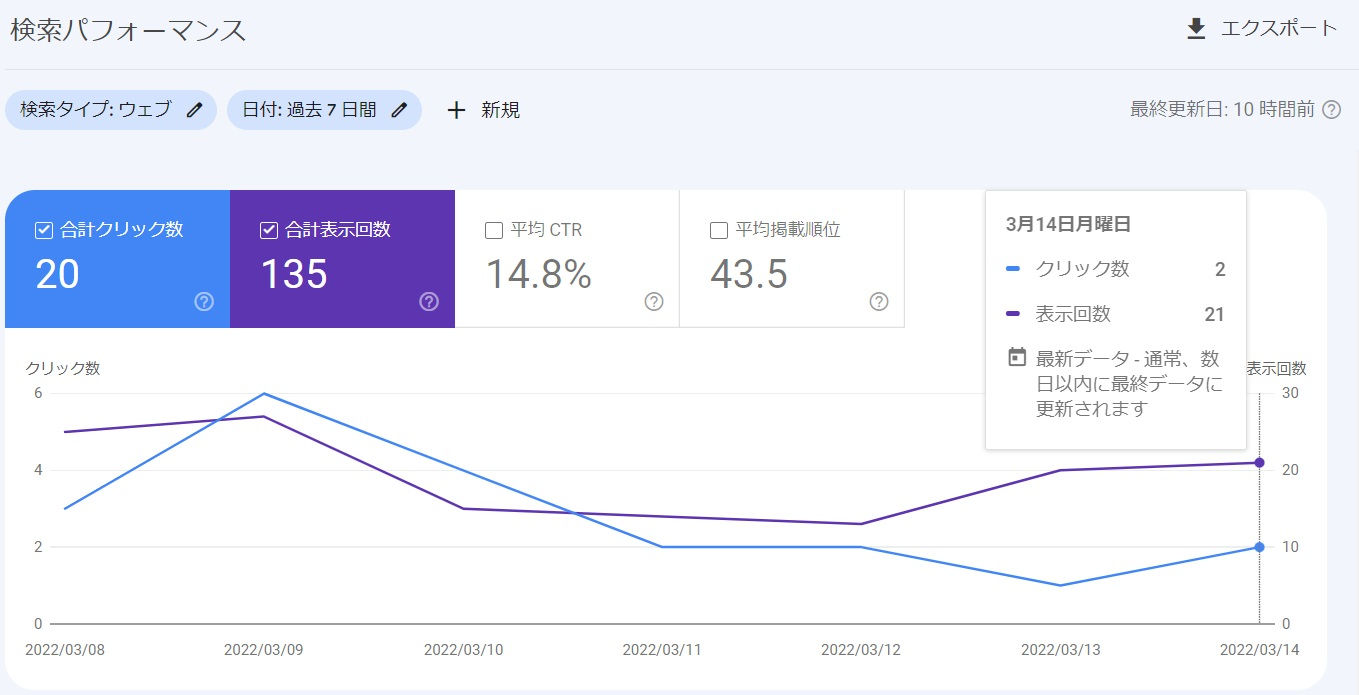
Task: Enable the 平均 CTR checkbox
Action: pyautogui.click(x=493, y=230)
